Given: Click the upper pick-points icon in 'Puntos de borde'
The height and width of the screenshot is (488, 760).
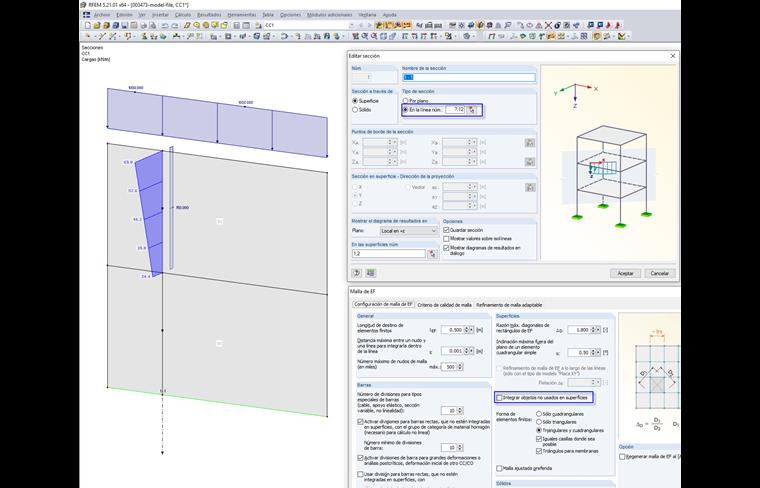Looking at the screenshot, I should coord(530,142).
